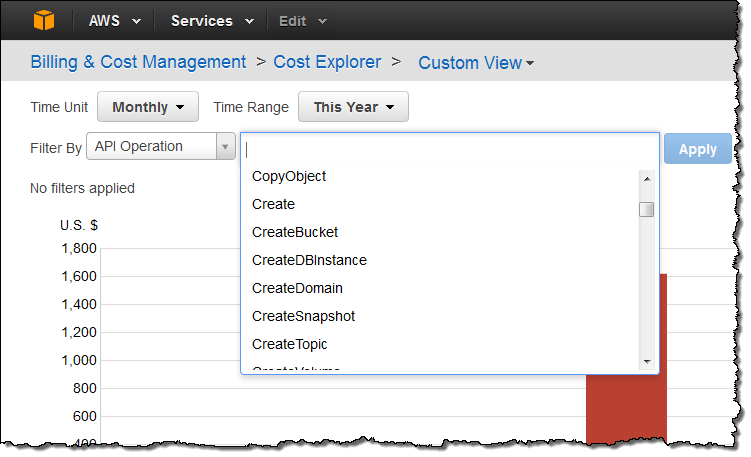Open the Services menu
The width and height of the screenshot is (751, 457).
[212, 21]
